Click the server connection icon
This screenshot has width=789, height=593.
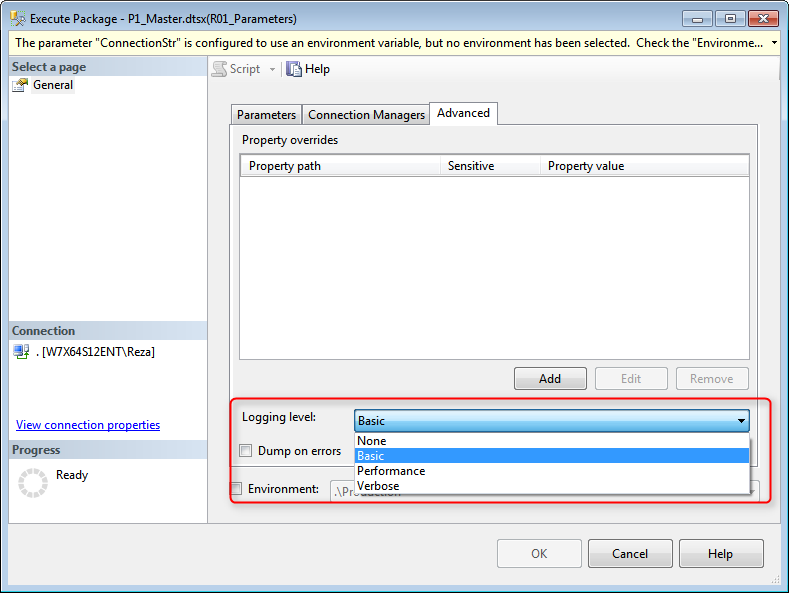[x=20, y=351]
